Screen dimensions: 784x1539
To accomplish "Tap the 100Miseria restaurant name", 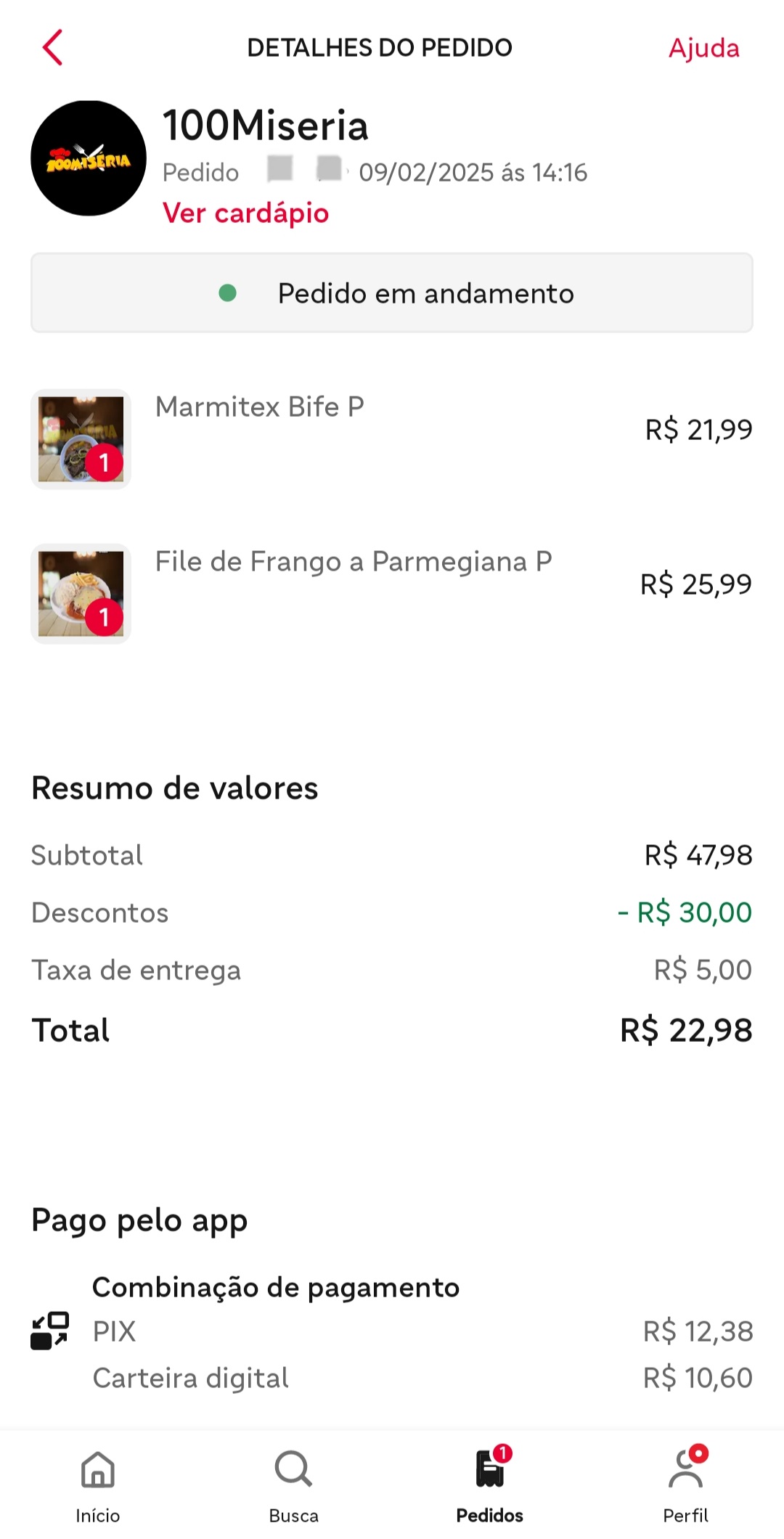I will (266, 126).
